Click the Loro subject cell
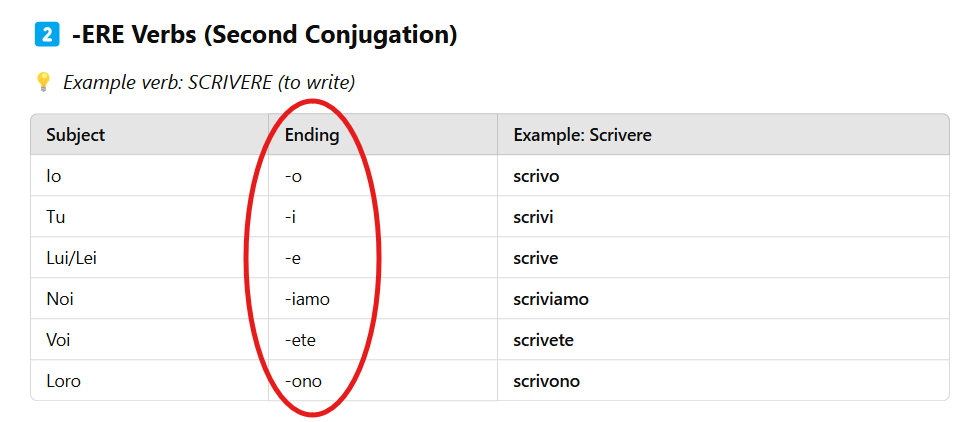This screenshot has height=422, width=970. tap(64, 381)
